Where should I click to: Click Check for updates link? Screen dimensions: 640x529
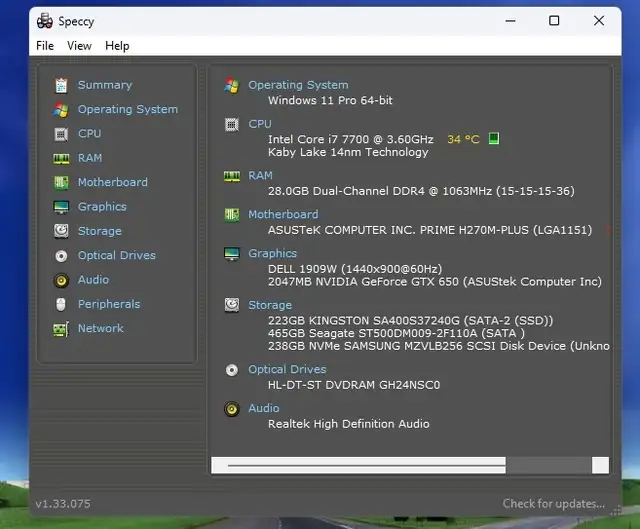(553, 504)
